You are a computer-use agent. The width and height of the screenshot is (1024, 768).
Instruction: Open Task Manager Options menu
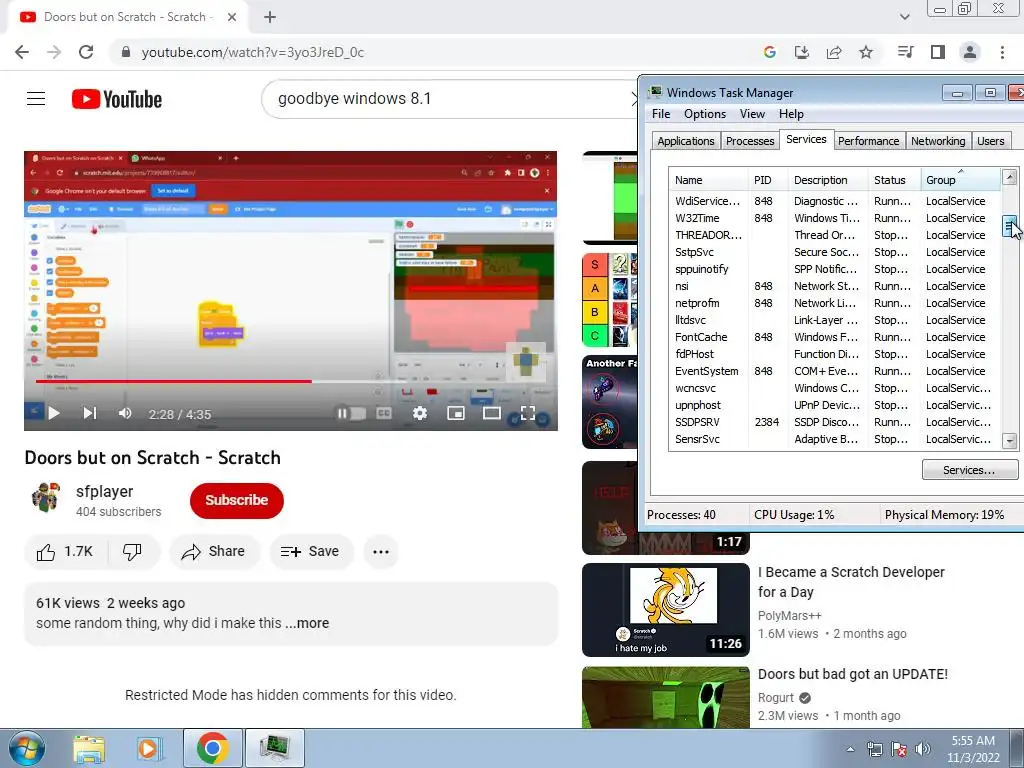pyautogui.click(x=705, y=114)
